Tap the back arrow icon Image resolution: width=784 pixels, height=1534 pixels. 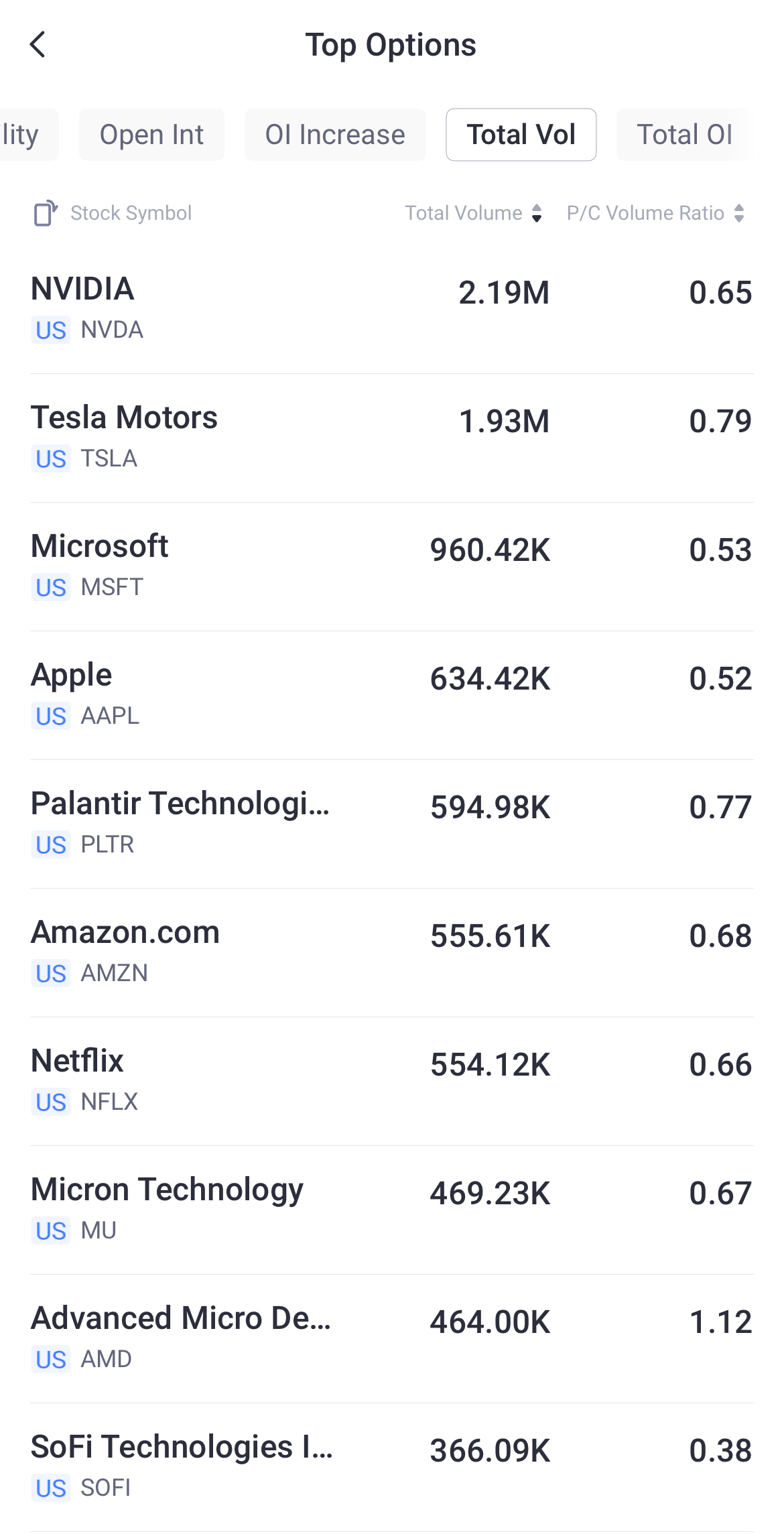click(x=38, y=45)
